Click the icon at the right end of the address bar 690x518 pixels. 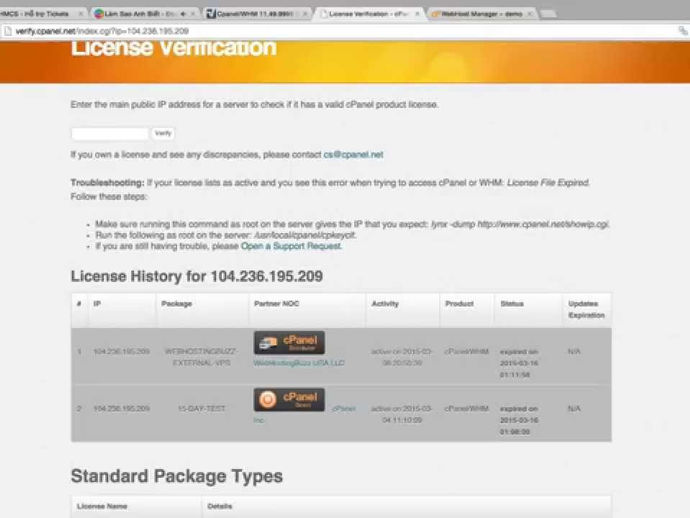click(683, 31)
